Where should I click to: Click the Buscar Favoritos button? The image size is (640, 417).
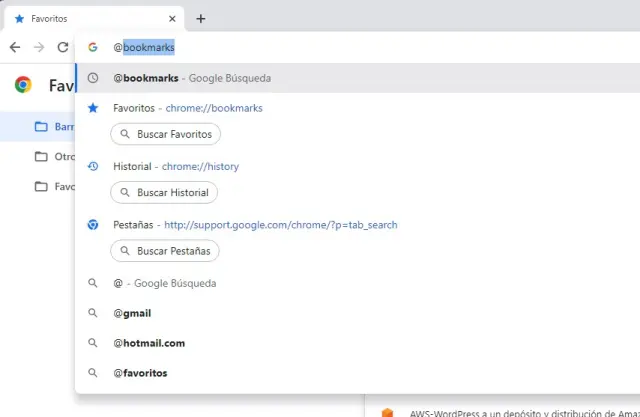pyautogui.click(x=166, y=133)
